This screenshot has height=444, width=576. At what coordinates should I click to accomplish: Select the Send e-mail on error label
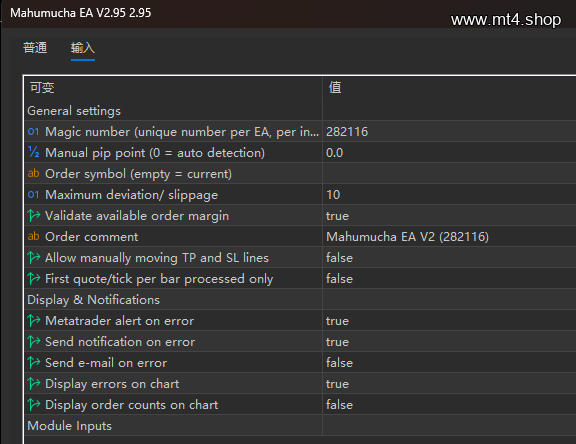coord(106,362)
